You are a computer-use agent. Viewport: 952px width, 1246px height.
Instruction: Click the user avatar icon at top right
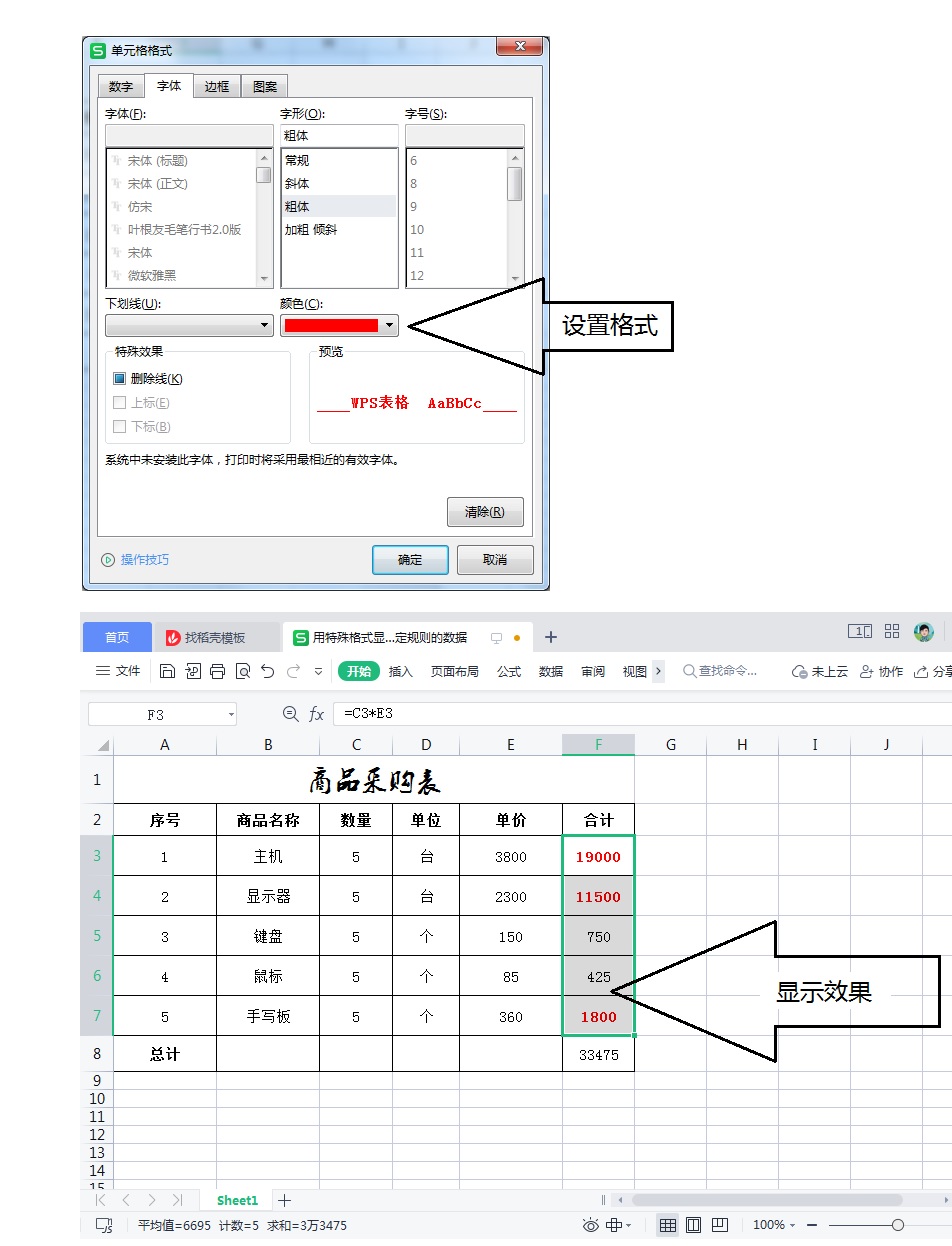(x=924, y=632)
